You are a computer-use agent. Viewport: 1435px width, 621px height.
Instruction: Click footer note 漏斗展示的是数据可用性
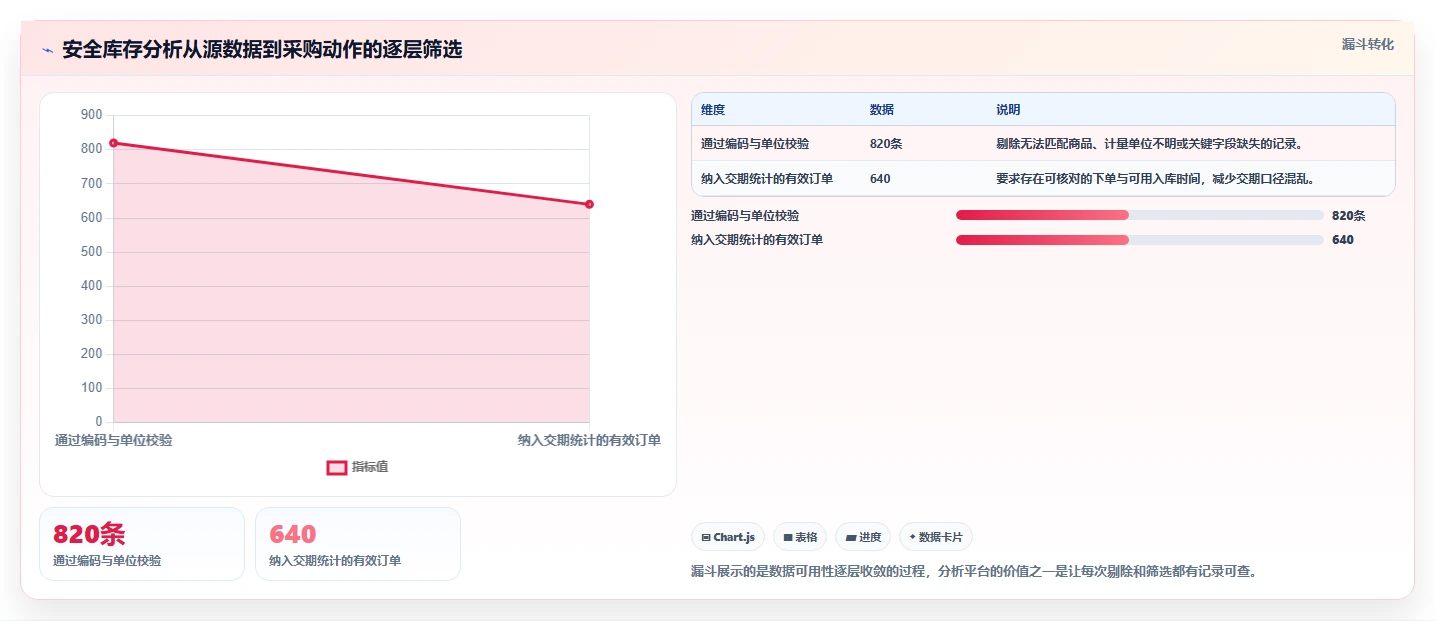(x=973, y=572)
